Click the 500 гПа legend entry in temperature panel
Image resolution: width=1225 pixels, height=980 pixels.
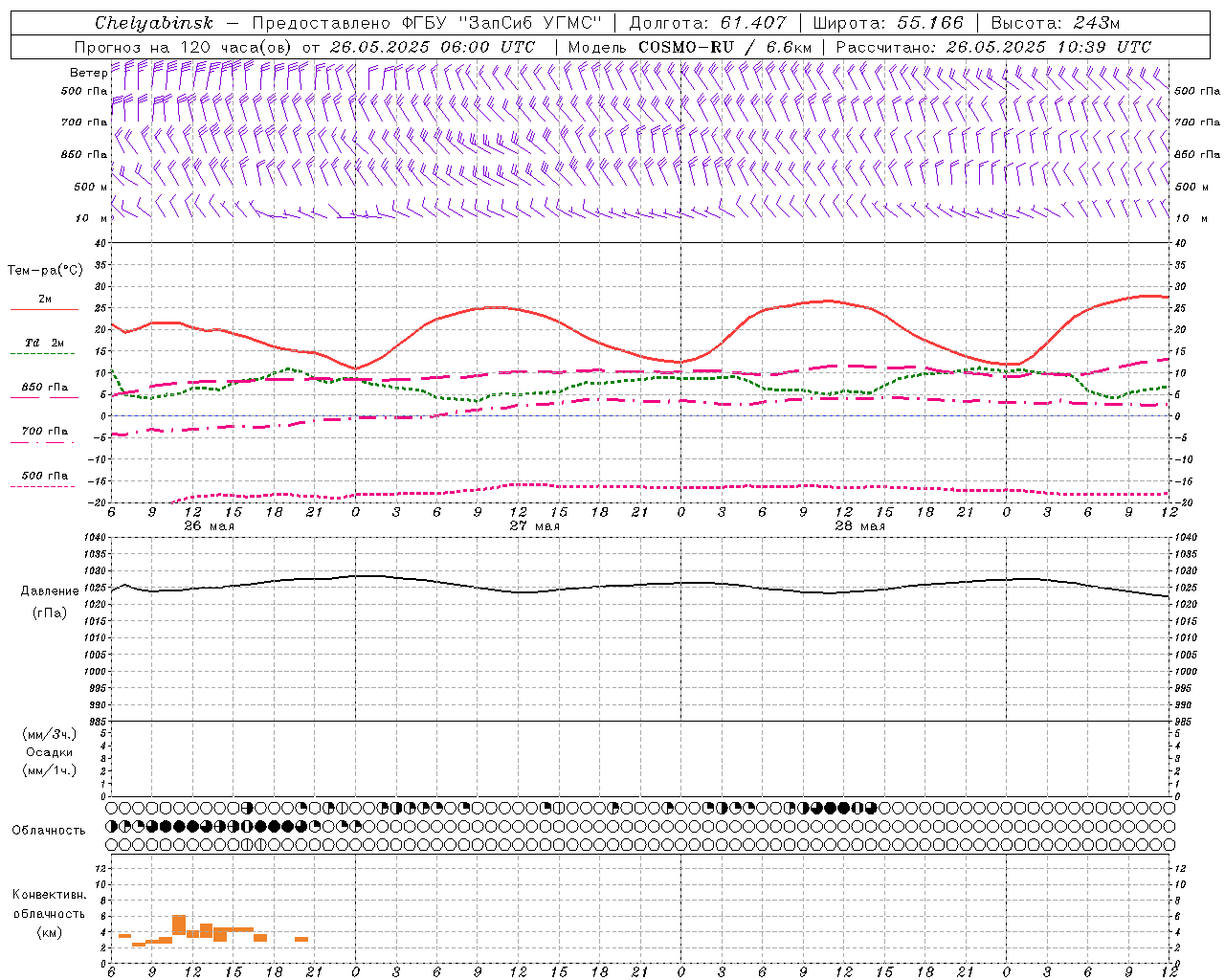point(45,476)
